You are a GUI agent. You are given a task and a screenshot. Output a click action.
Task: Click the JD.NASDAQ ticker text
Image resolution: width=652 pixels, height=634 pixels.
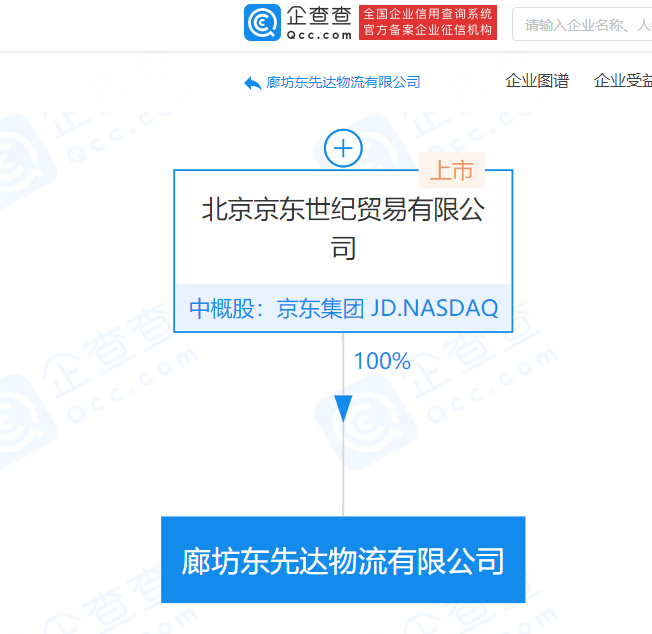point(434,308)
